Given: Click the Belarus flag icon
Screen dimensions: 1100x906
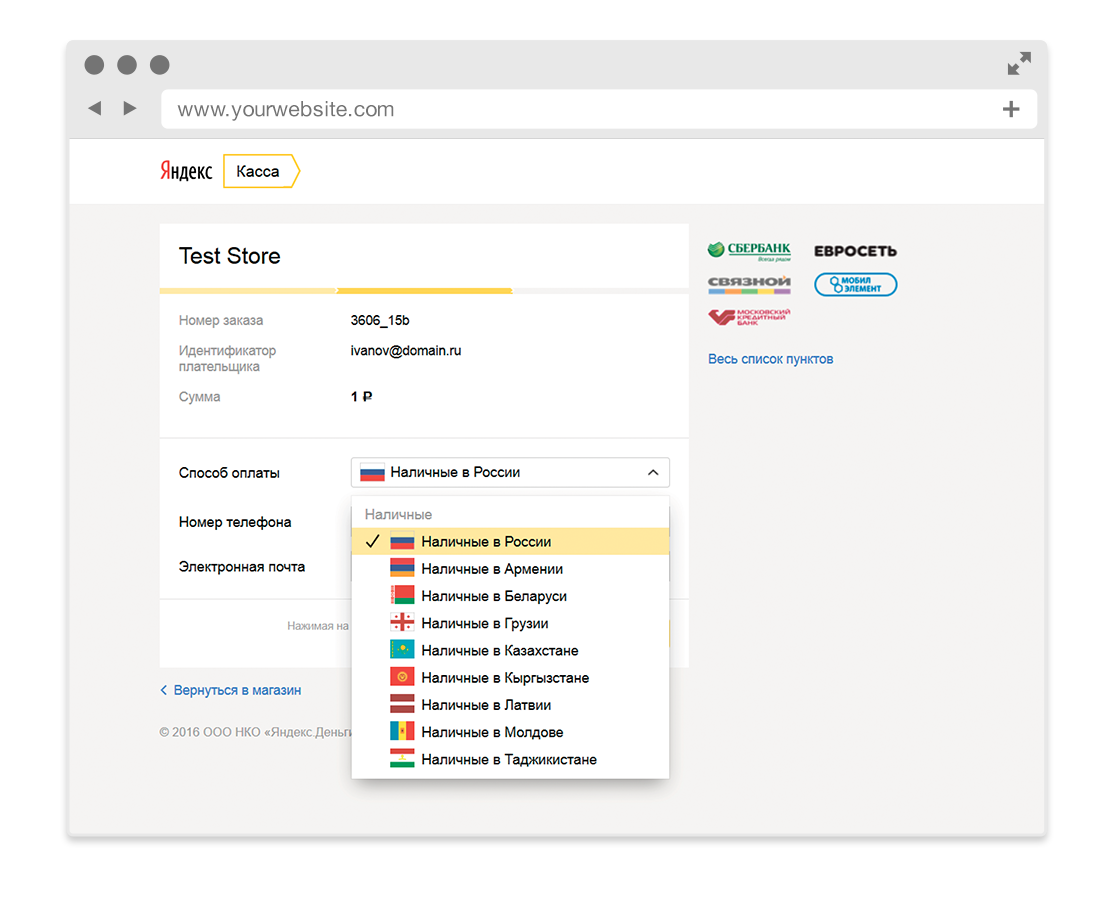Looking at the screenshot, I should point(402,595).
